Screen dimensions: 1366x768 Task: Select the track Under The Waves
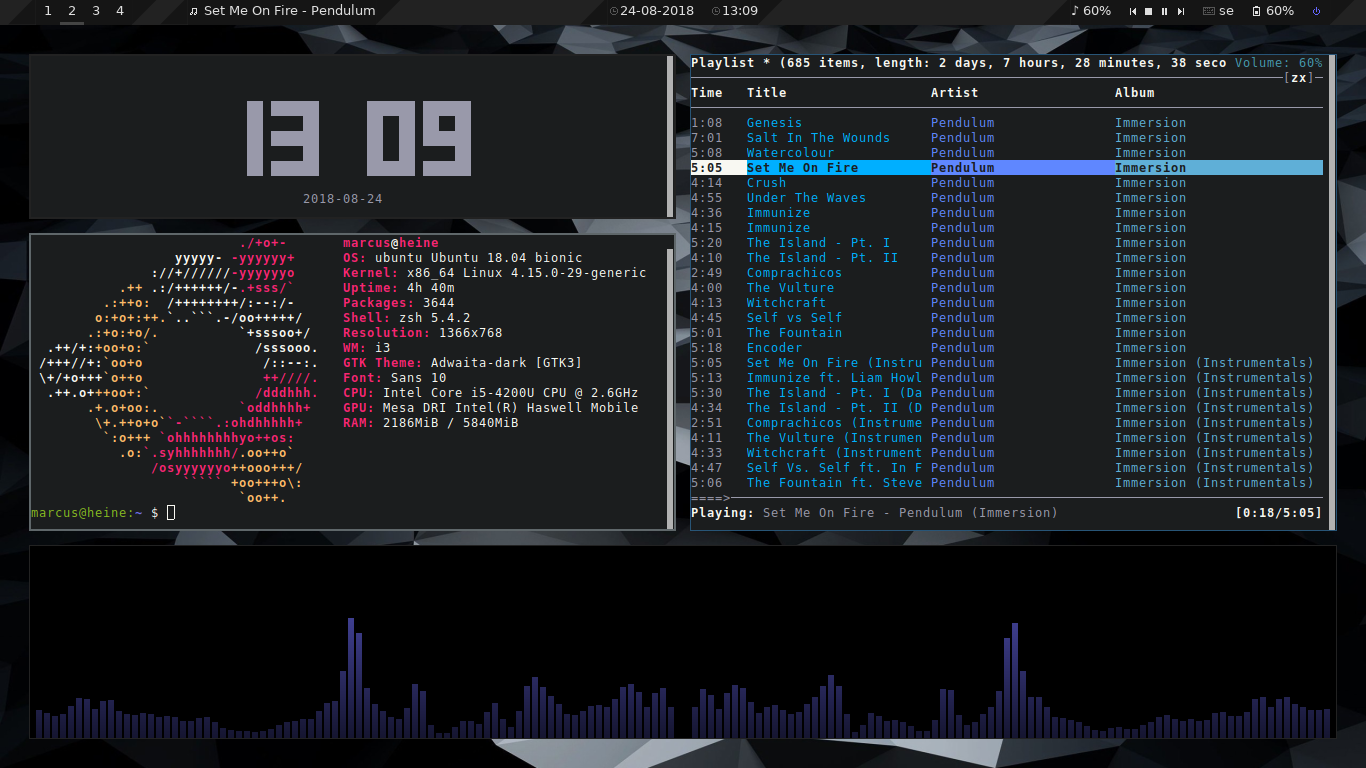pyautogui.click(x=1006, y=198)
